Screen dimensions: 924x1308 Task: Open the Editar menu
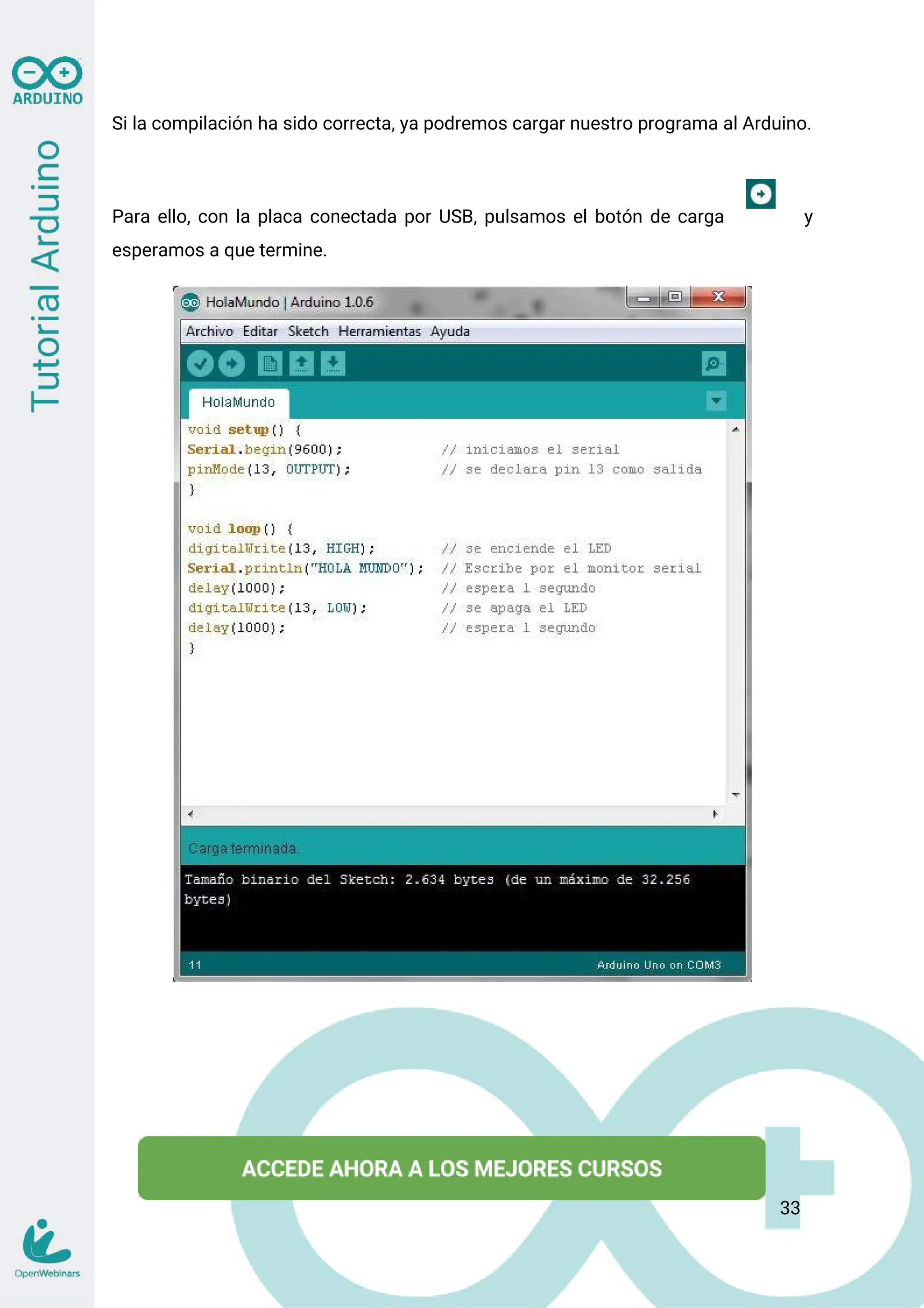260,332
